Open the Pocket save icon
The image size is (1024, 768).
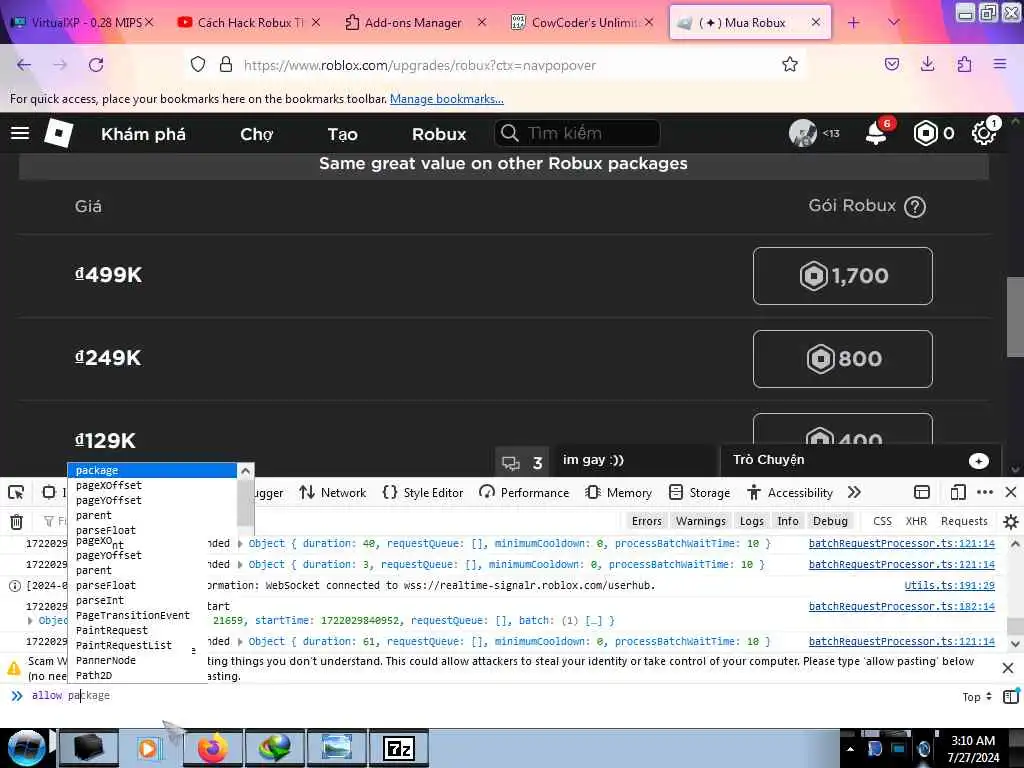point(891,64)
